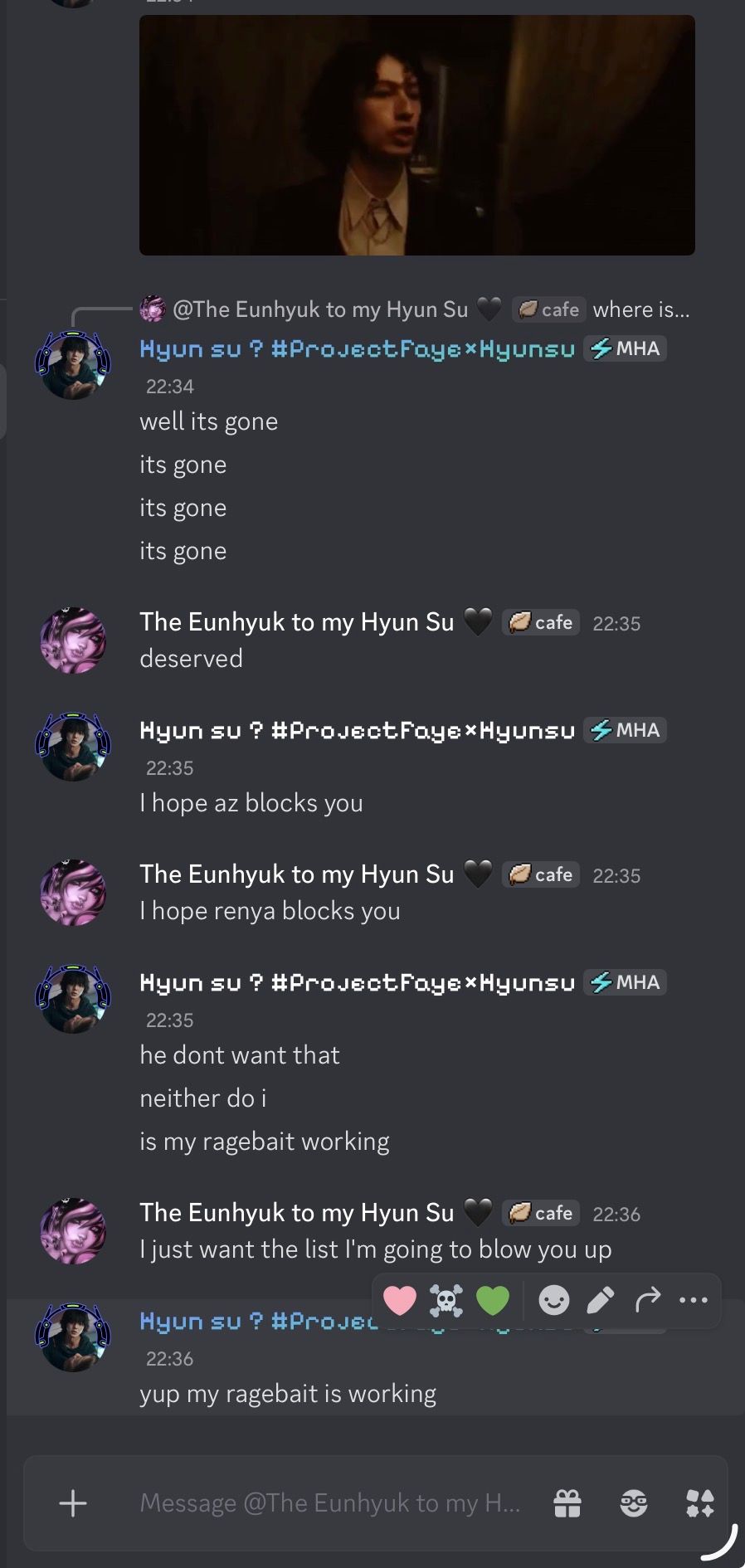This screenshot has height=1568, width=745.
Task: Click username above 'I hope renya blocks you'
Action: (x=297, y=874)
